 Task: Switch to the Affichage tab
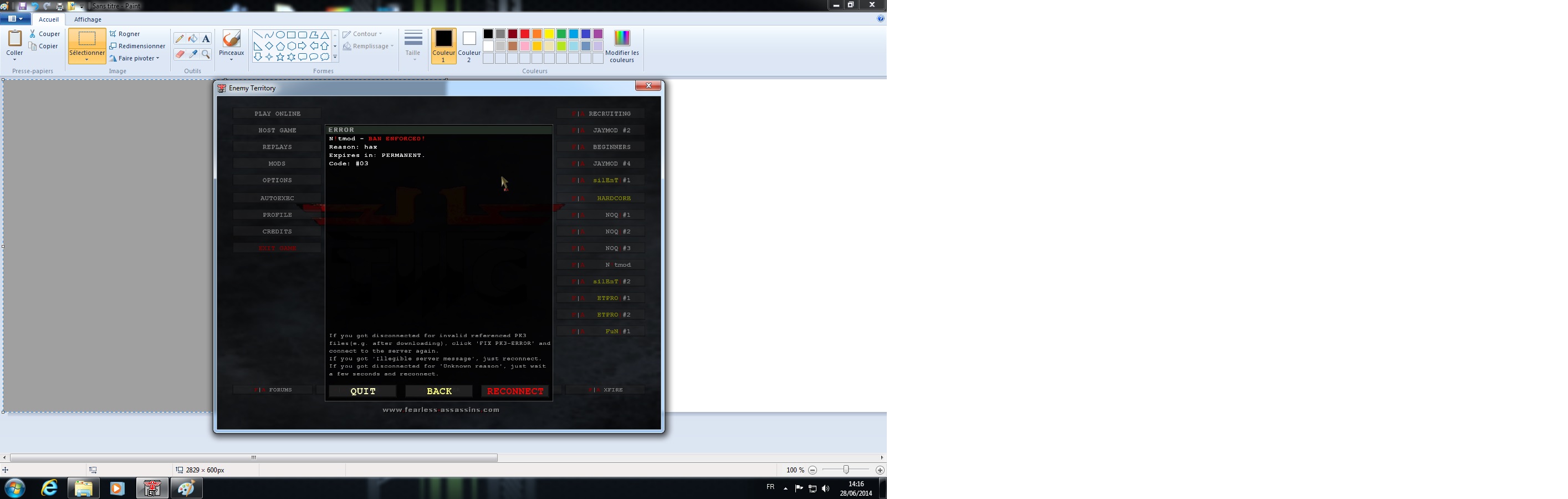(88, 19)
